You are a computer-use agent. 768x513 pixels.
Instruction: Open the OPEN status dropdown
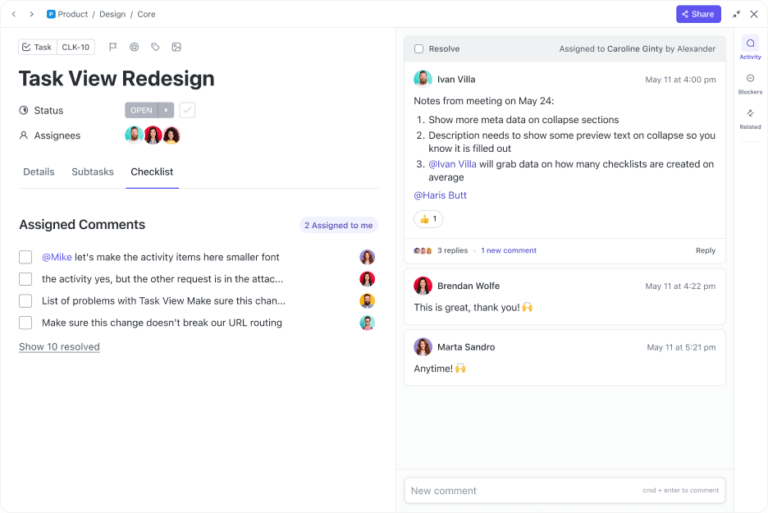coord(141,110)
